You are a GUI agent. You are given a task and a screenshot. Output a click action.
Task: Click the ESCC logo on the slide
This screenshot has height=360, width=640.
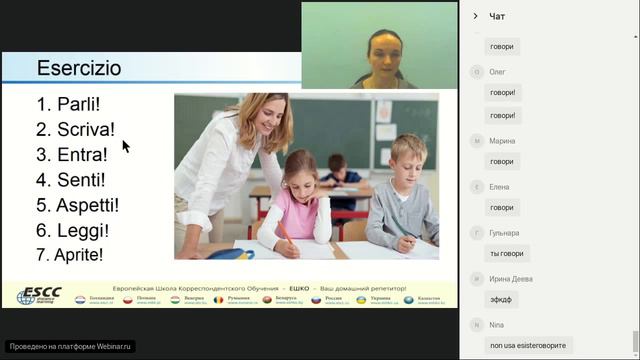39,296
